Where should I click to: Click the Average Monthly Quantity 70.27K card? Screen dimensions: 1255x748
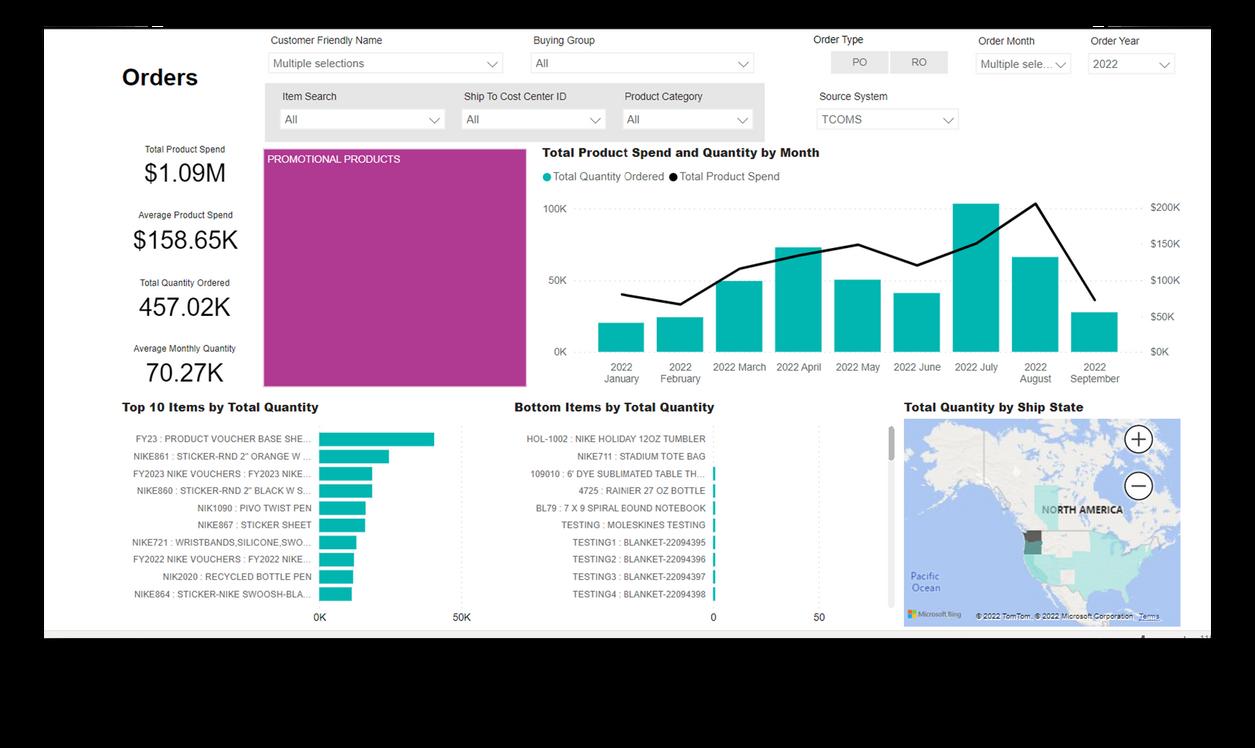point(185,364)
